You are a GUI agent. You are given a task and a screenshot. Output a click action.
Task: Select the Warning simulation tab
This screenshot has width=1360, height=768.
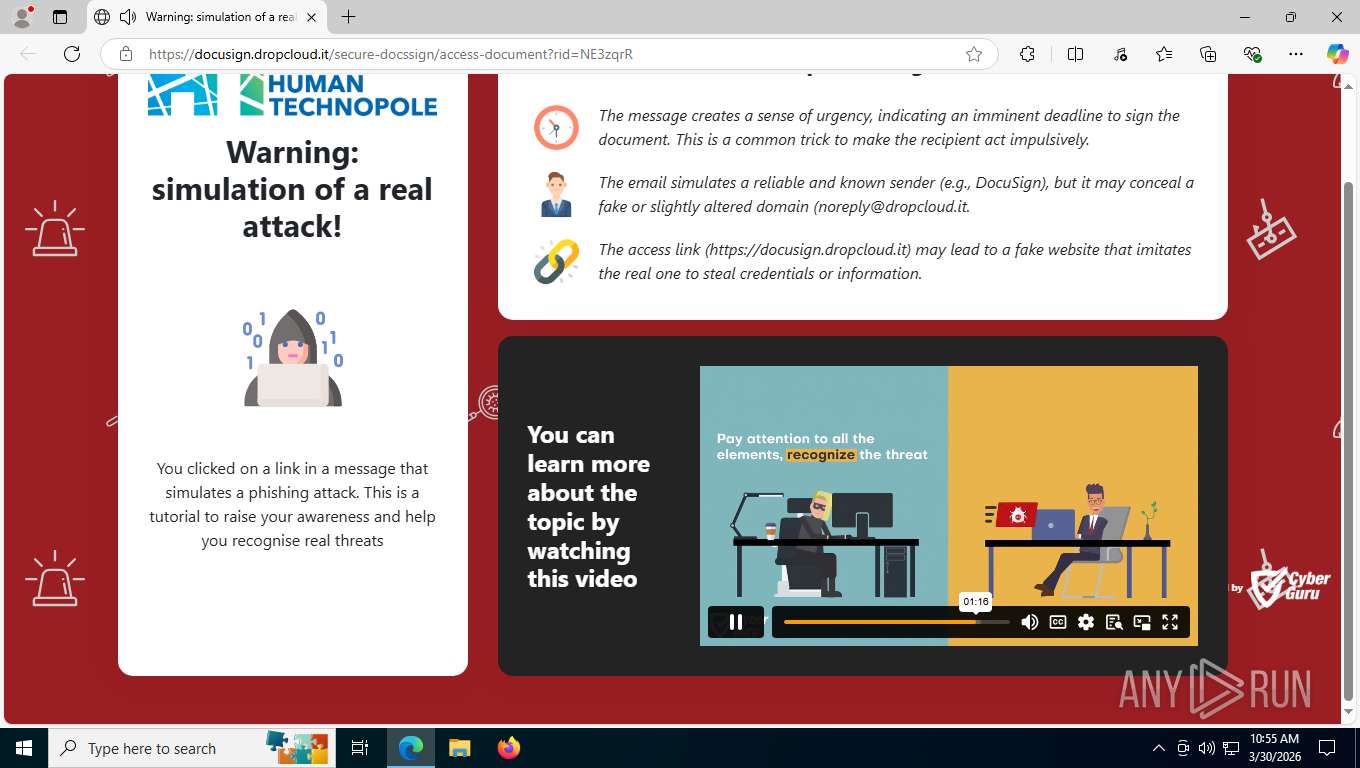206,17
